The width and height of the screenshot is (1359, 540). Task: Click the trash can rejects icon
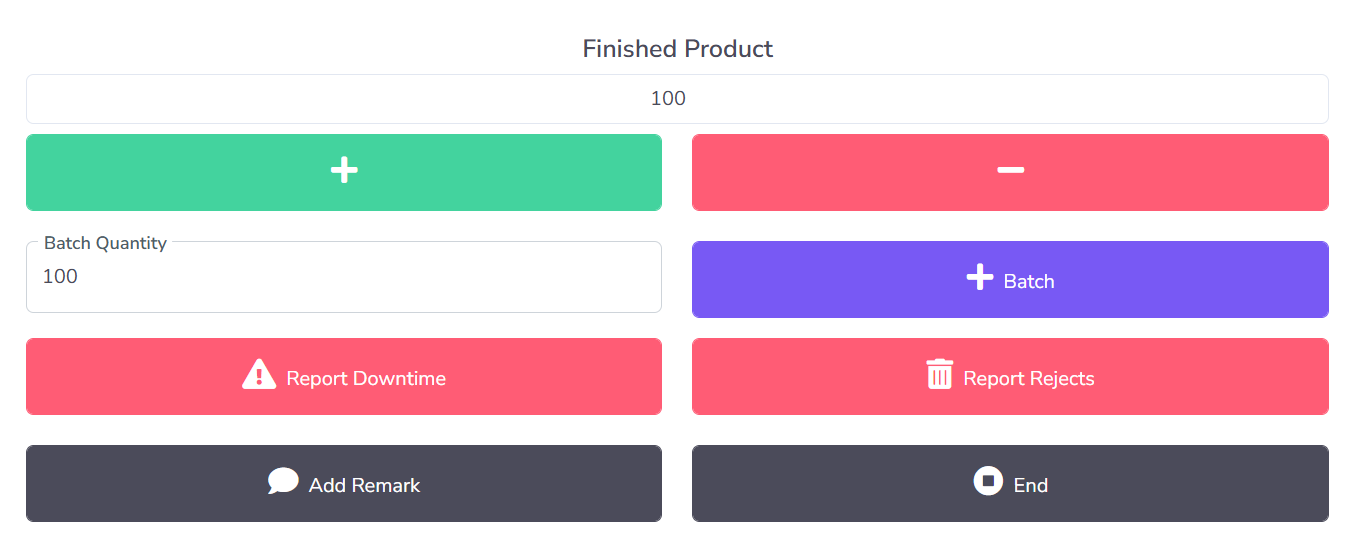click(940, 375)
